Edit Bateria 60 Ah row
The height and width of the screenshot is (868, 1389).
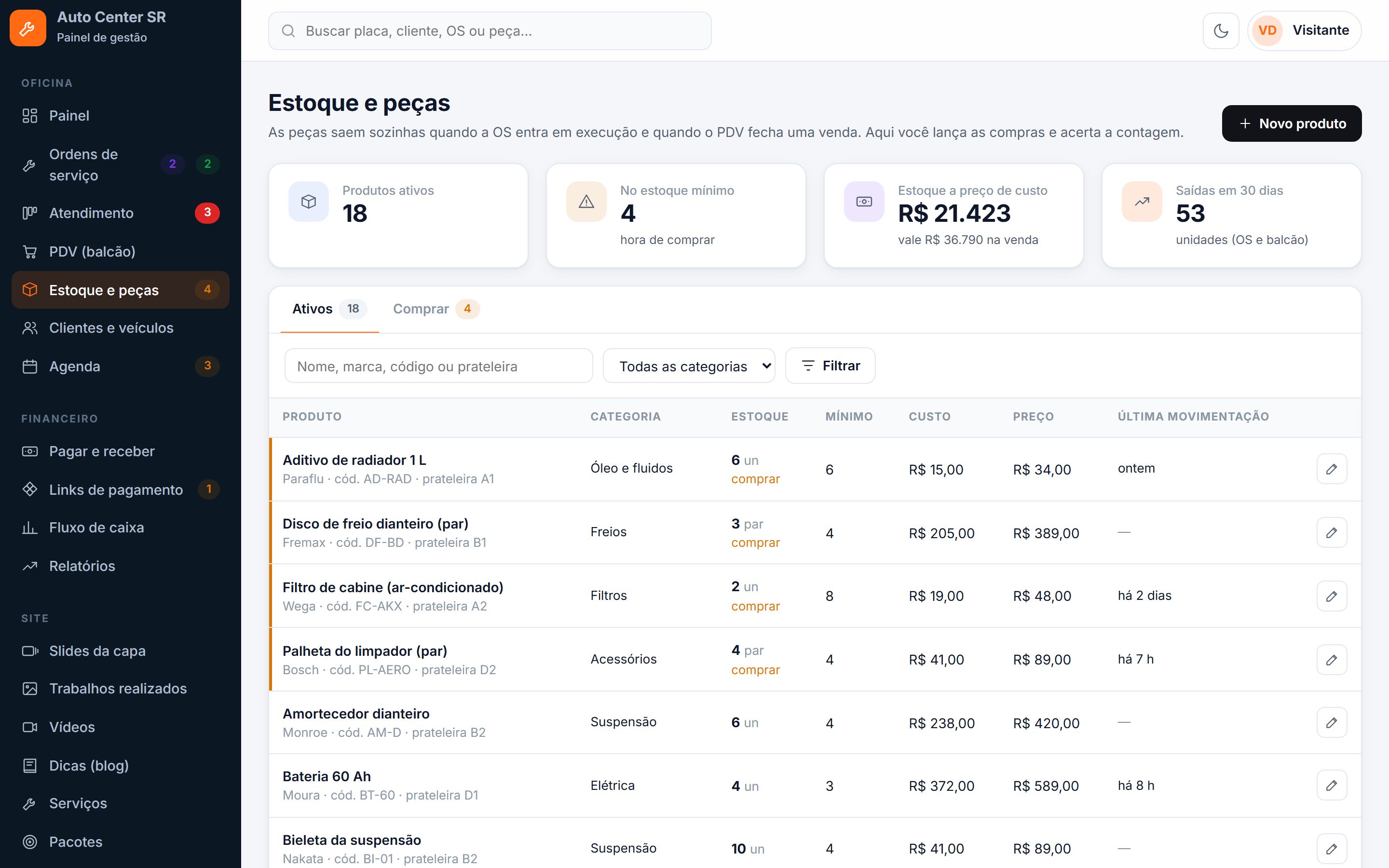click(1332, 786)
